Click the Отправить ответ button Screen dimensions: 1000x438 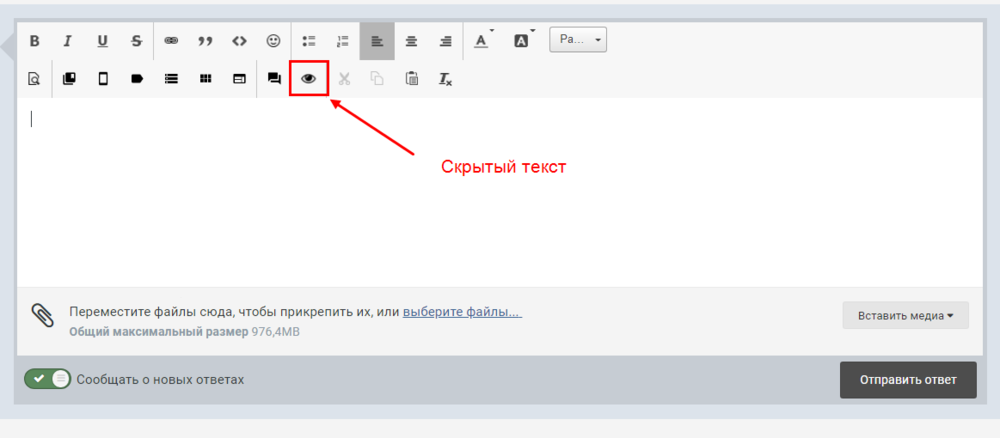pos(907,380)
